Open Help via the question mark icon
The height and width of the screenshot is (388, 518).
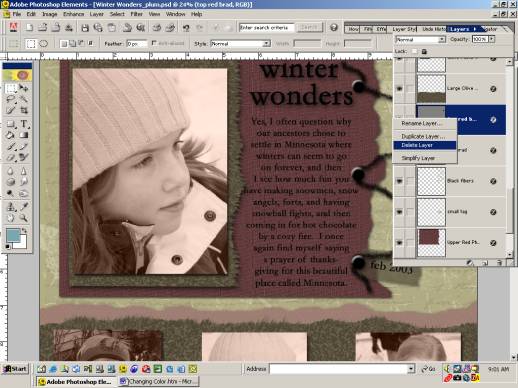(334, 27)
